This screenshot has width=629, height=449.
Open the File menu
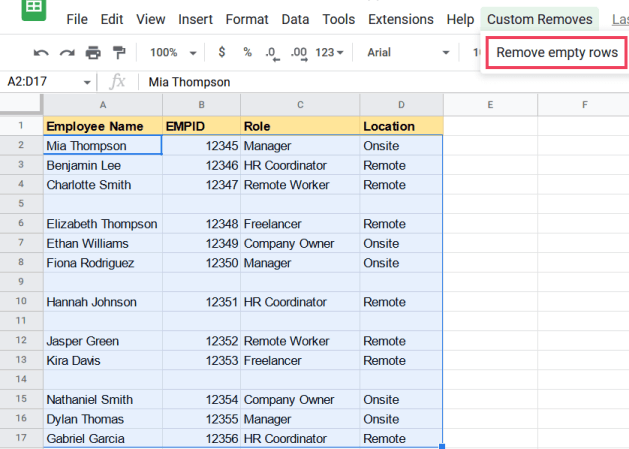click(x=77, y=19)
